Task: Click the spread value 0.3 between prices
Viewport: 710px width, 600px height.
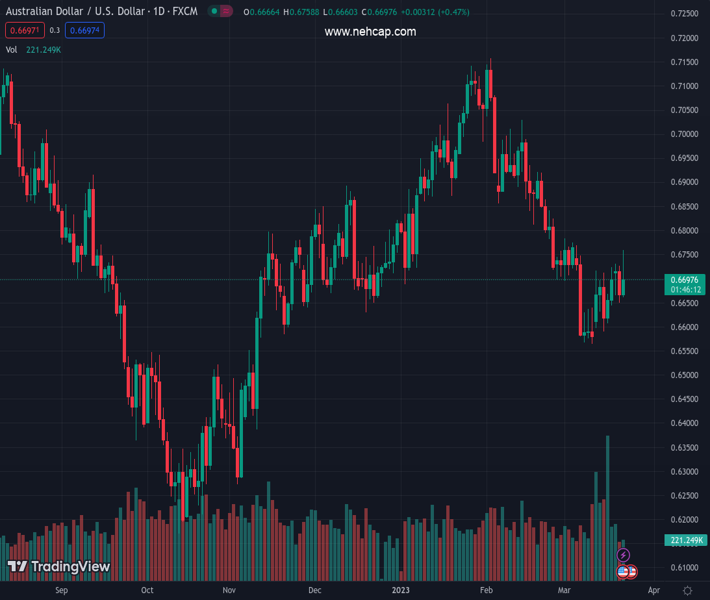Action: pos(54,31)
